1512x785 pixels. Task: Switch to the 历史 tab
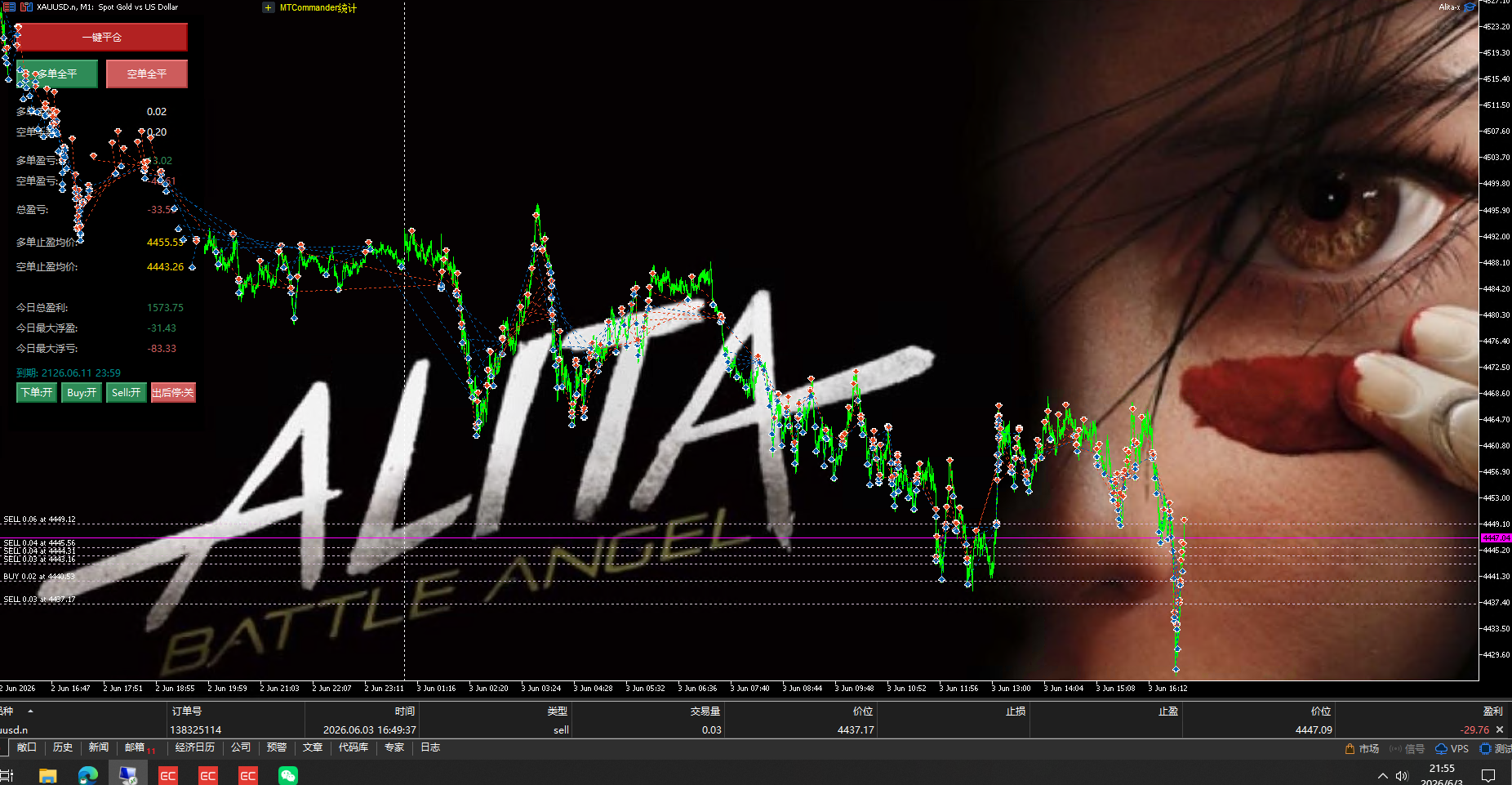62,747
